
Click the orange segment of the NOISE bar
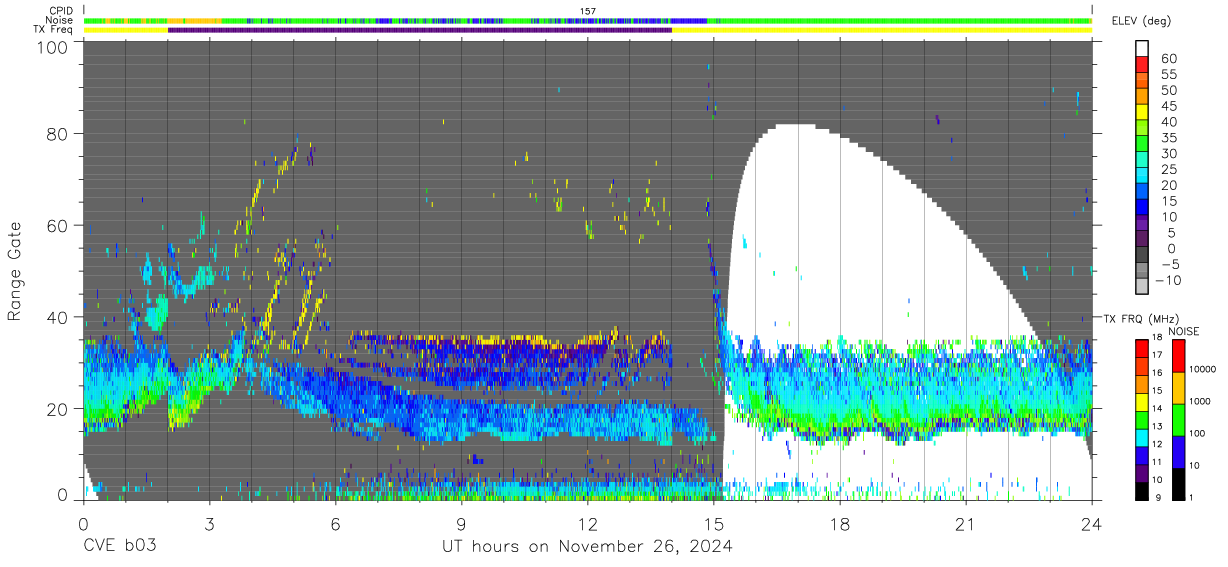[x=1176, y=388]
